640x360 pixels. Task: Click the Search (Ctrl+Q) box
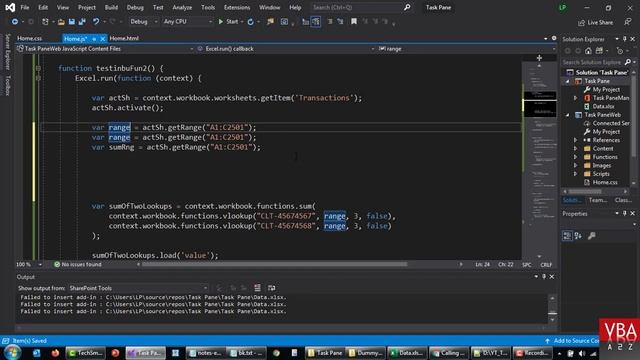click(x=361, y=7)
